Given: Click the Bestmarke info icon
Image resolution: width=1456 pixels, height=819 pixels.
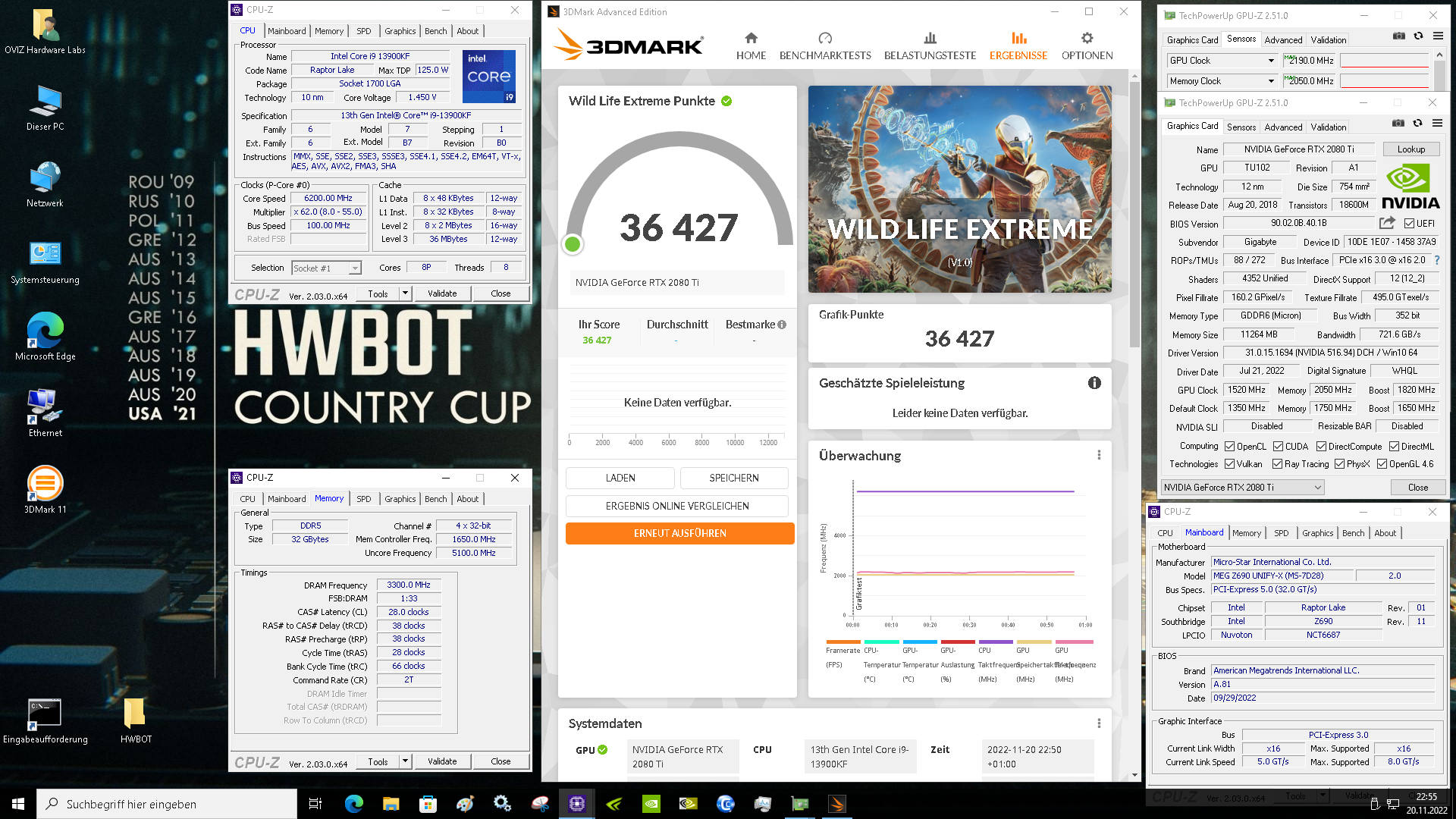Looking at the screenshot, I should click(782, 325).
